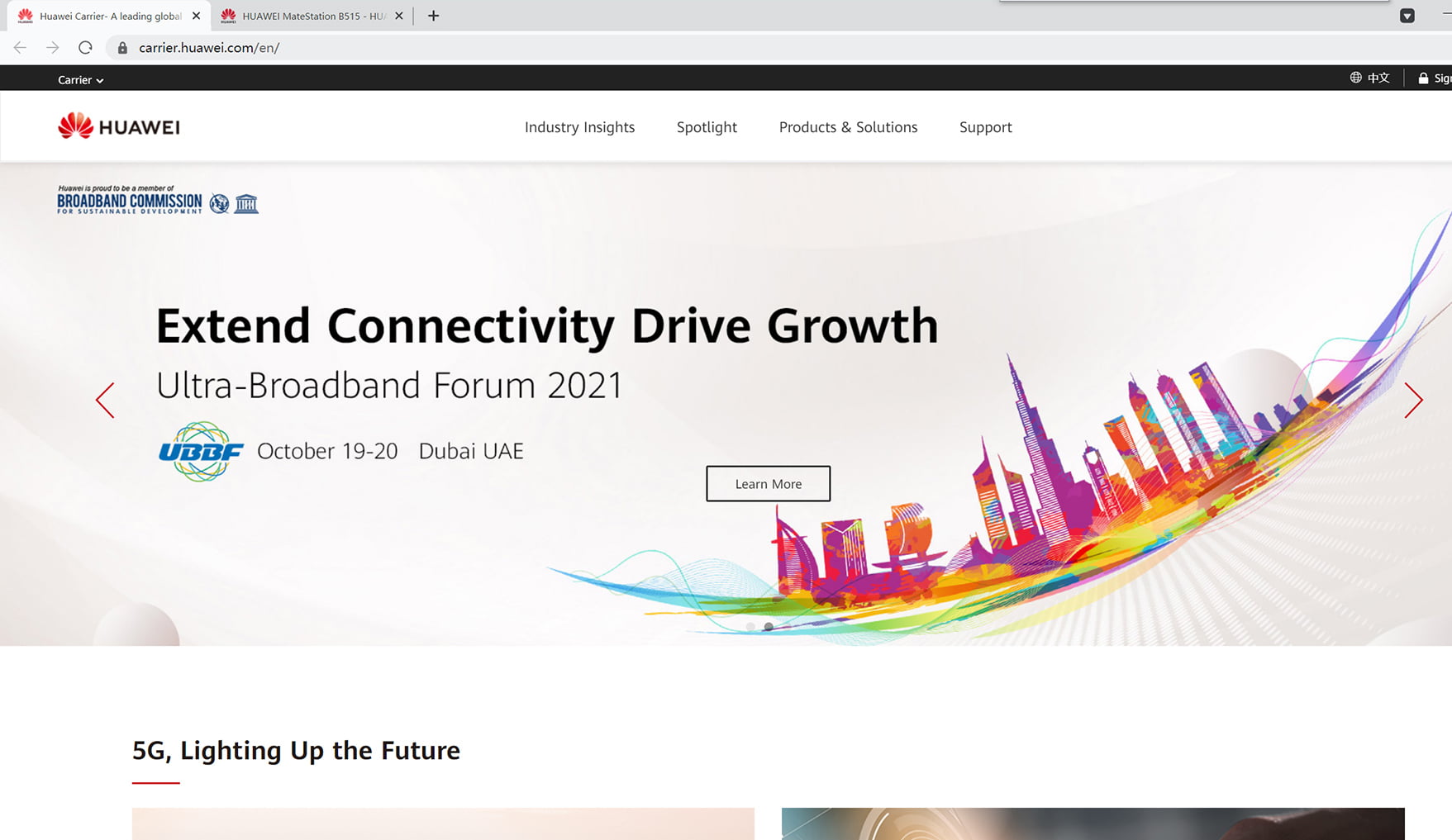Expand the Carrier site selector dropdown
The height and width of the screenshot is (840, 1452).
(80, 80)
